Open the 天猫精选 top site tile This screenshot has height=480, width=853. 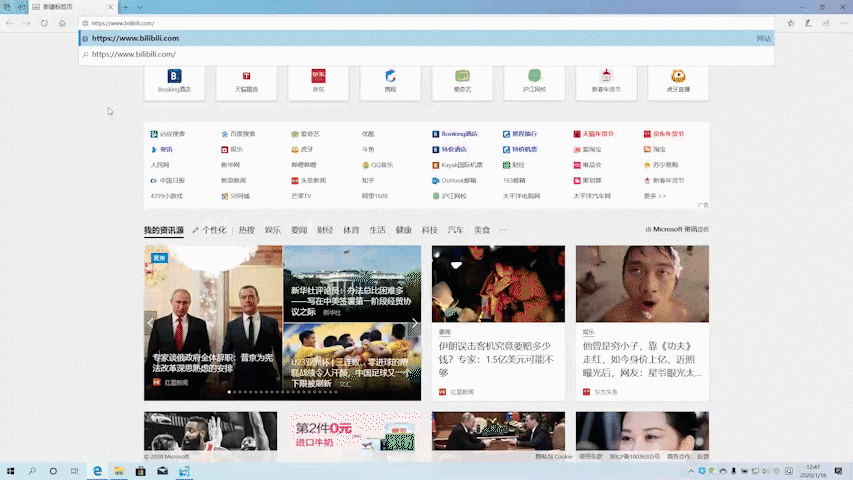pyautogui.click(x=246, y=82)
